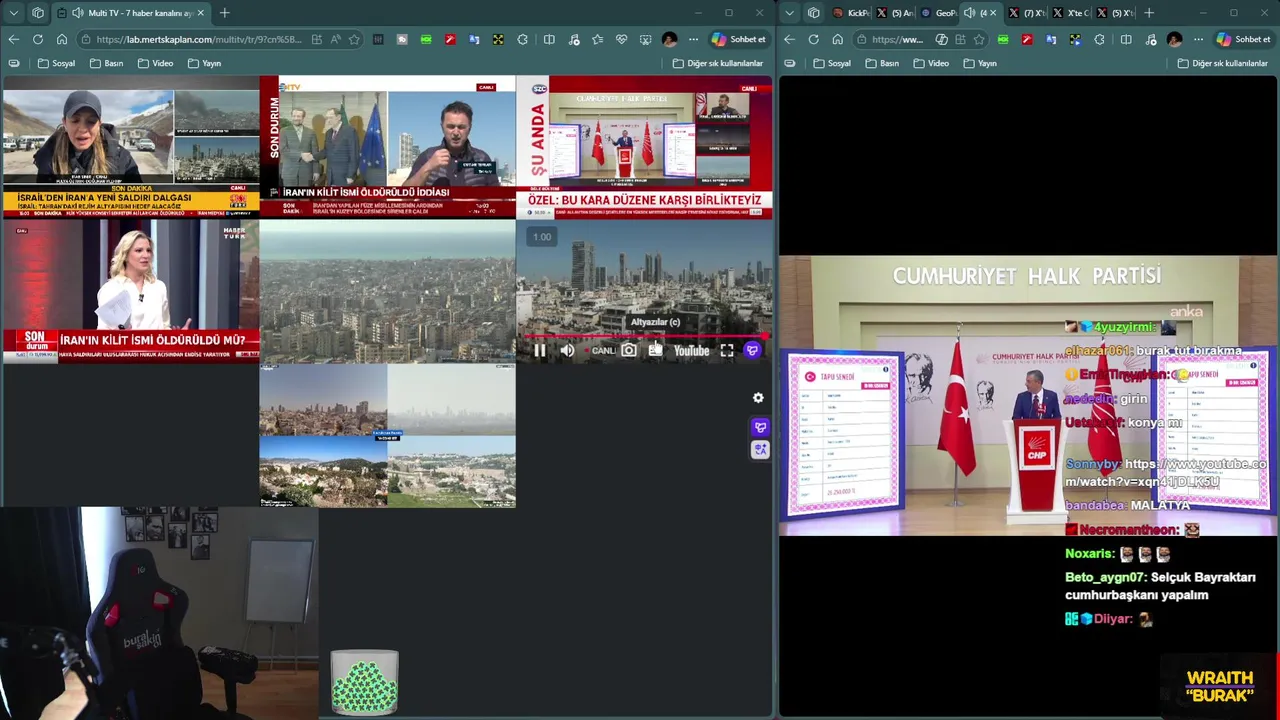Open right browser more options menu

(x=1198, y=39)
